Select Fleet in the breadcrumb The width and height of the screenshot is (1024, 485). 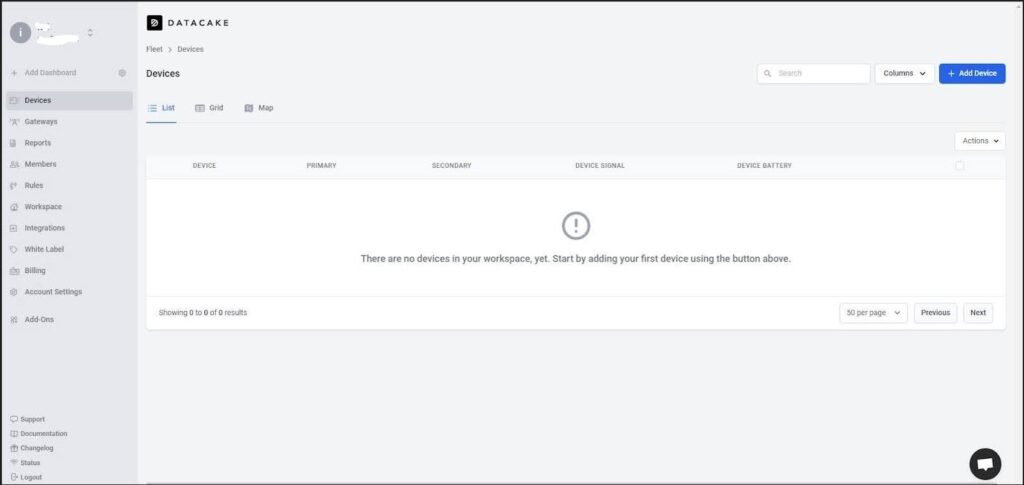(x=154, y=49)
